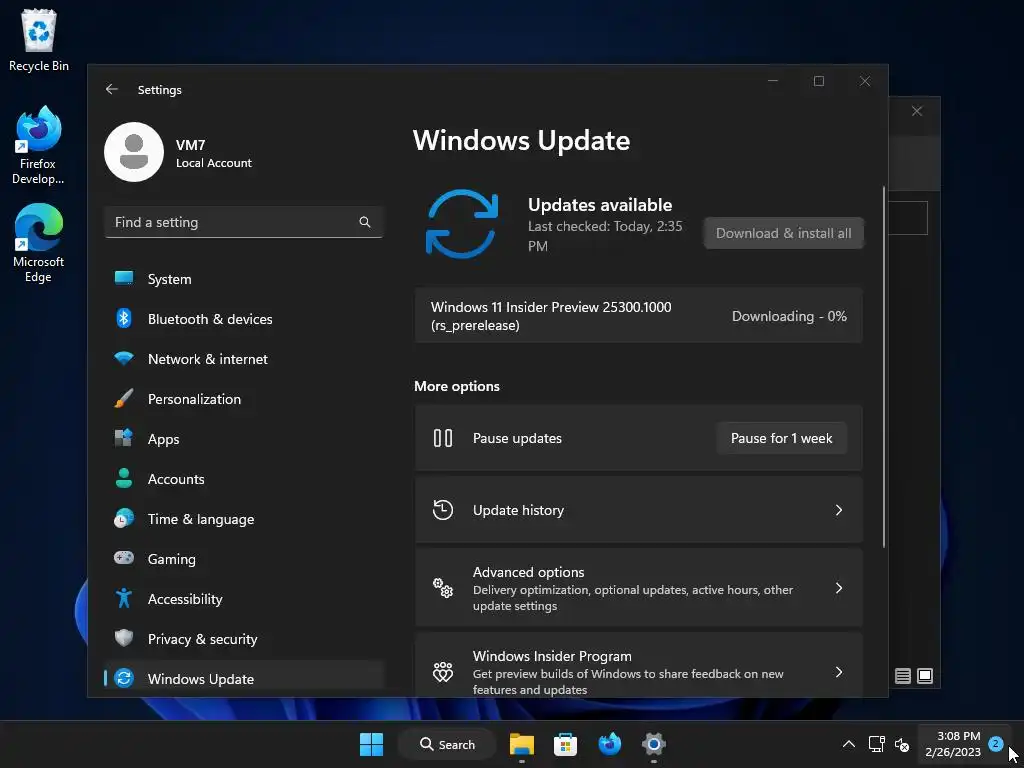
Task: Open Accounts settings category
Action: [x=244, y=479]
